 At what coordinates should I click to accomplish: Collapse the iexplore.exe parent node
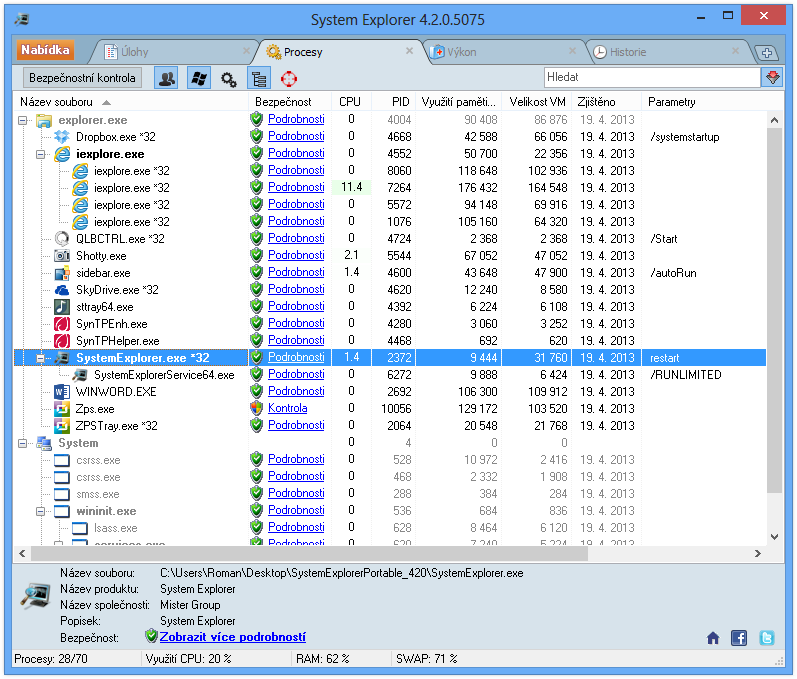click(x=40, y=155)
